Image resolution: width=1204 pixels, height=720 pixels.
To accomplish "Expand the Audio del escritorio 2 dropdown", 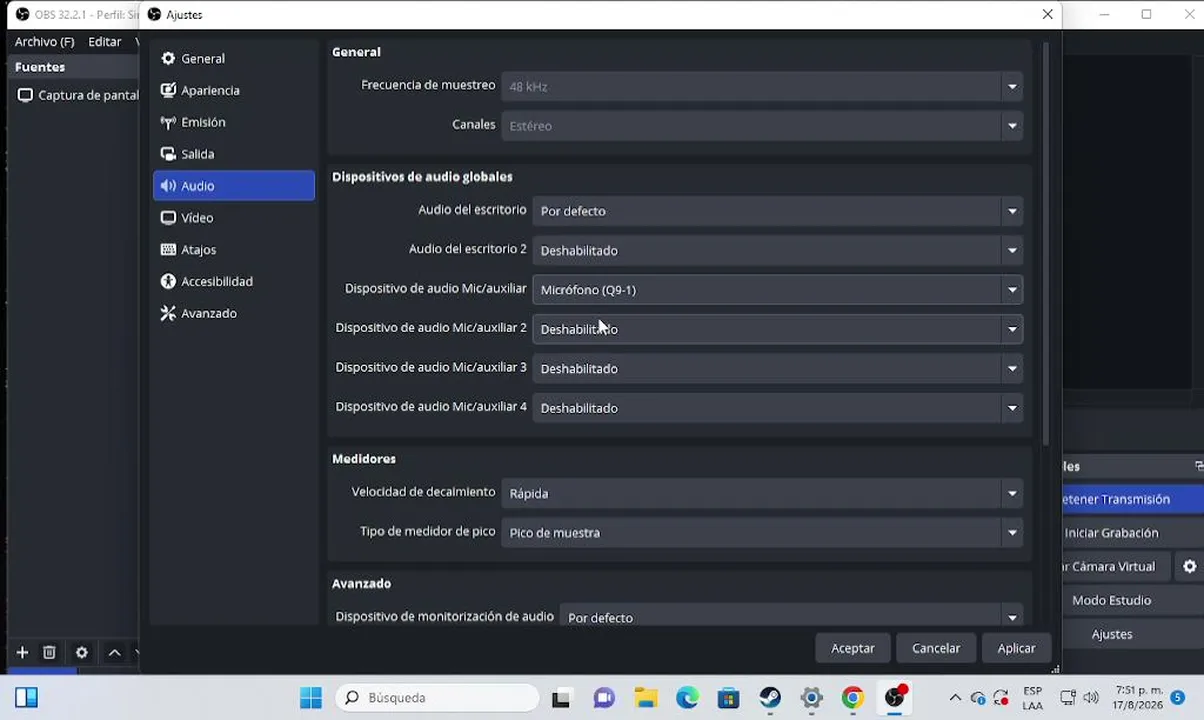I will tap(777, 251).
